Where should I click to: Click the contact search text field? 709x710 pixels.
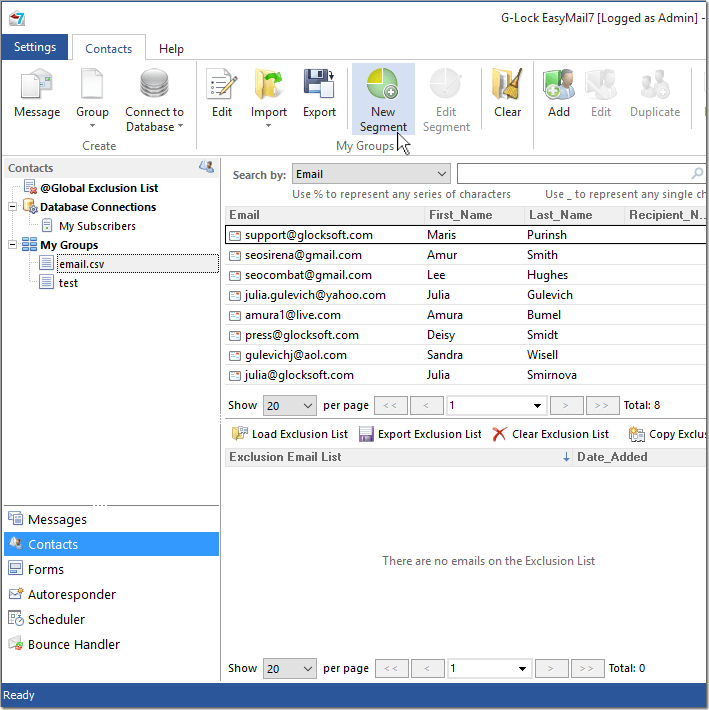pos(573,174)
